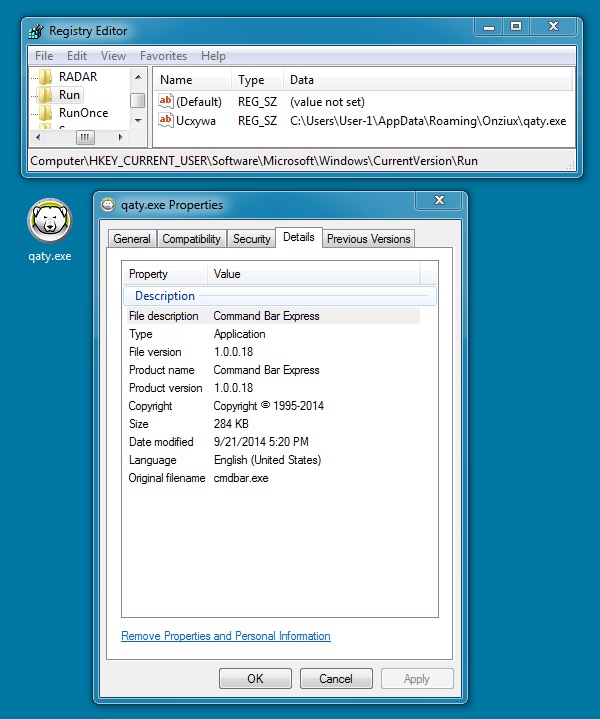Image resolution: width=600 pixels, height=719 pixels.
Task: Click the qaty.exe path in Data column
Action: (428, 121)
